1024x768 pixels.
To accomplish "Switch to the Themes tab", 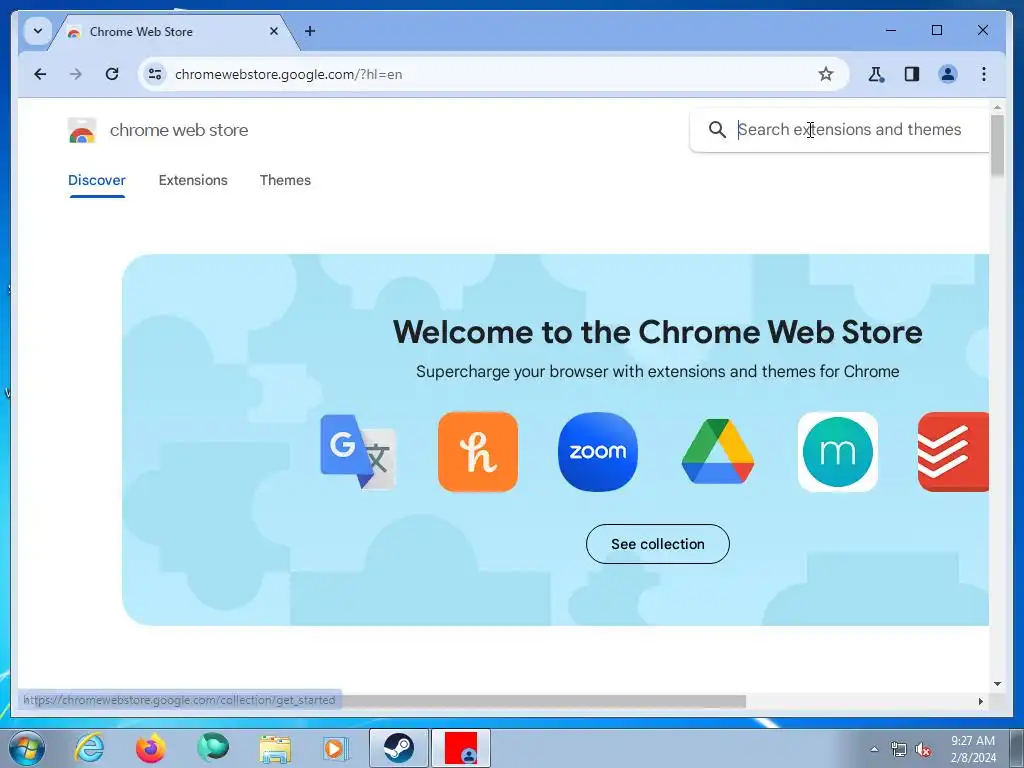I will pos(285,180).
